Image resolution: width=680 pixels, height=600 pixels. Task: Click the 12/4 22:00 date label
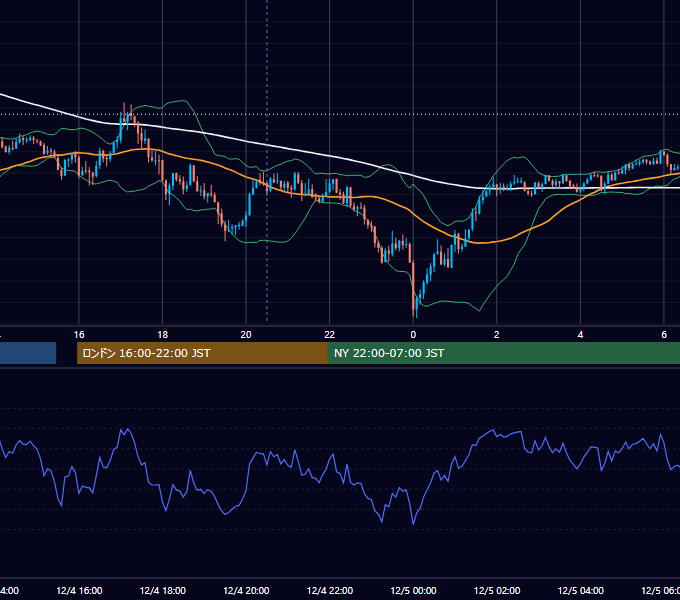pyautogui.click(x=330, y=590)
